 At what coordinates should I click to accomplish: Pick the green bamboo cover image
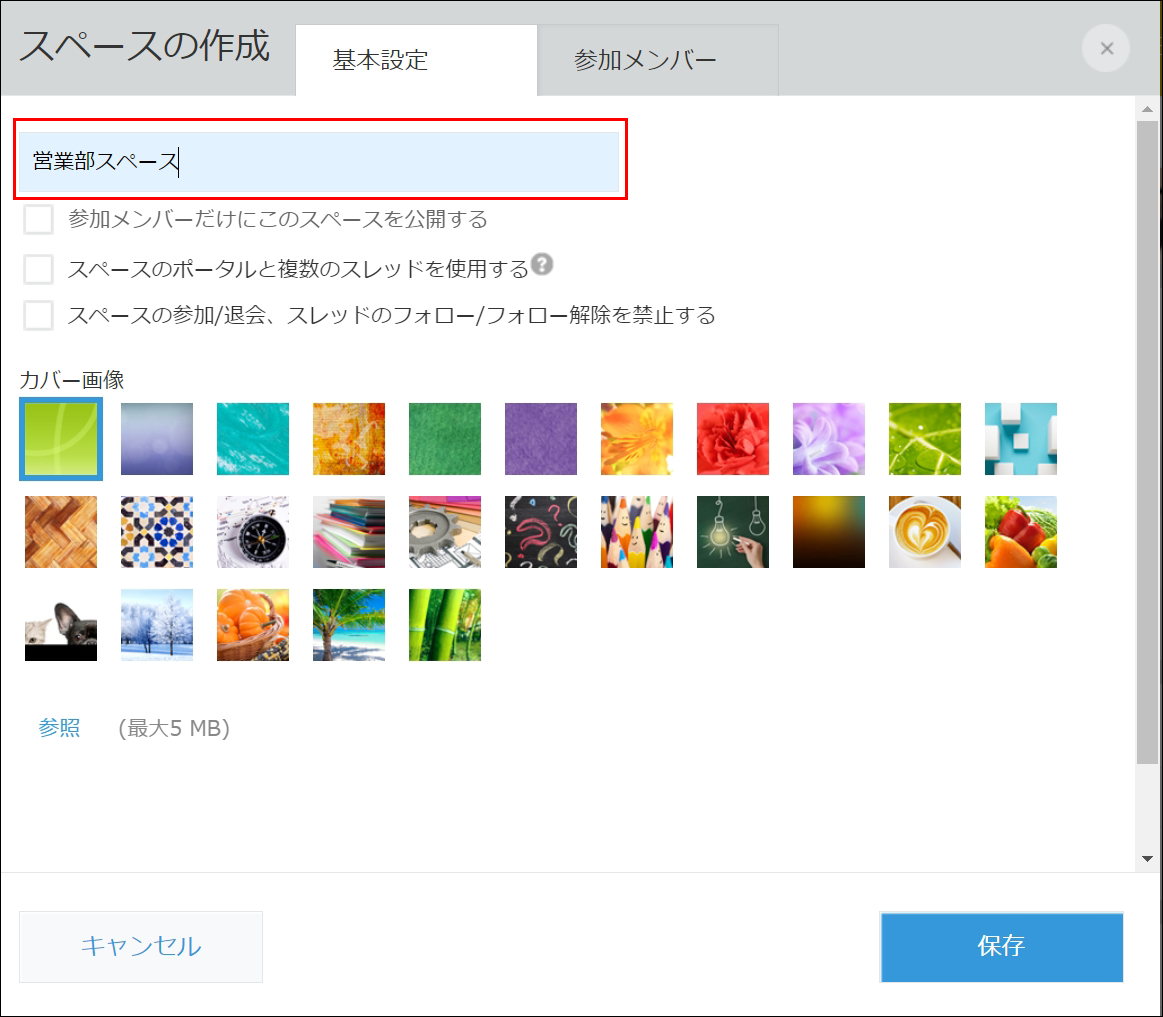(x=444, y=625)
